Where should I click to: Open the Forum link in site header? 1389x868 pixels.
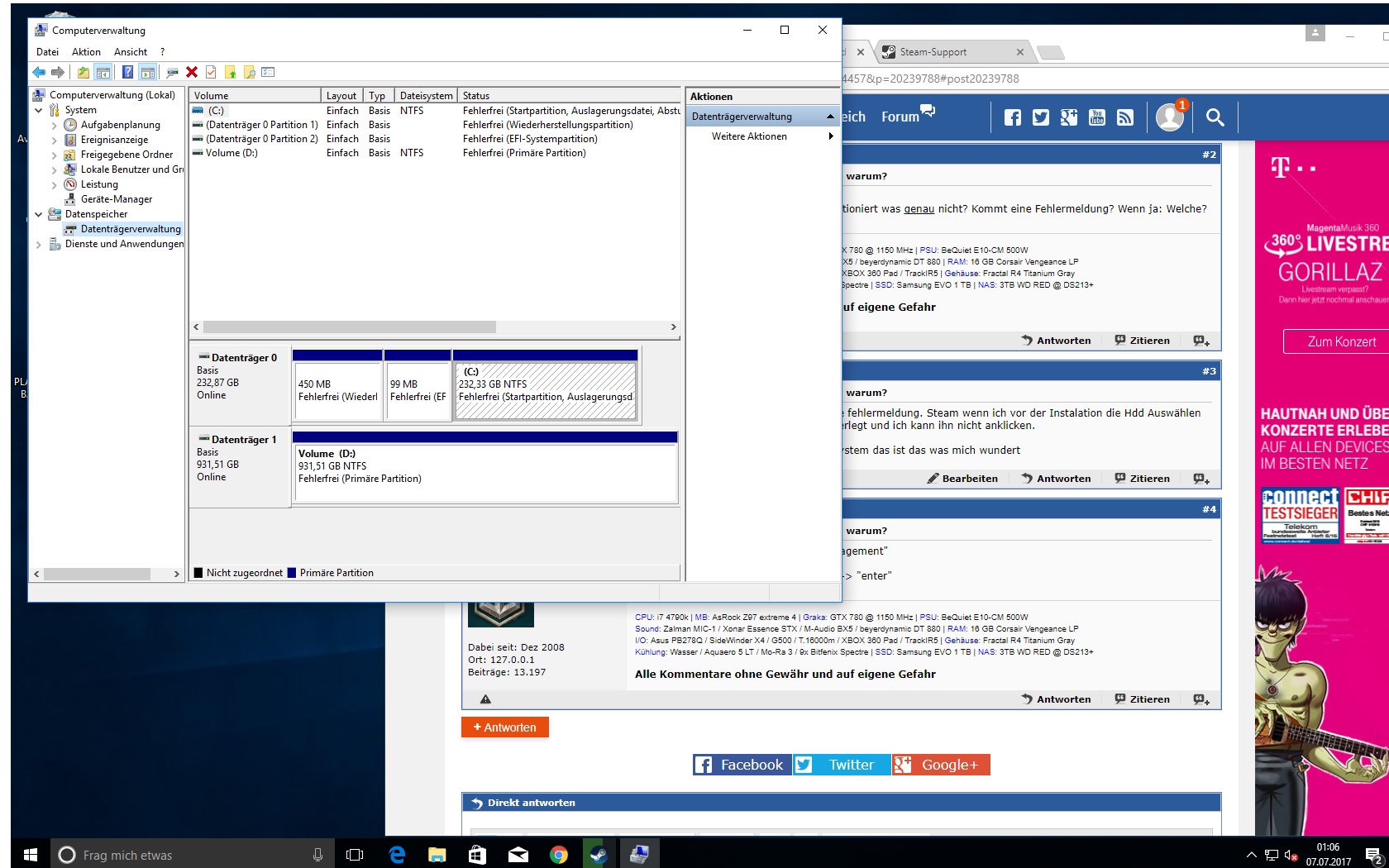[908, 116]
